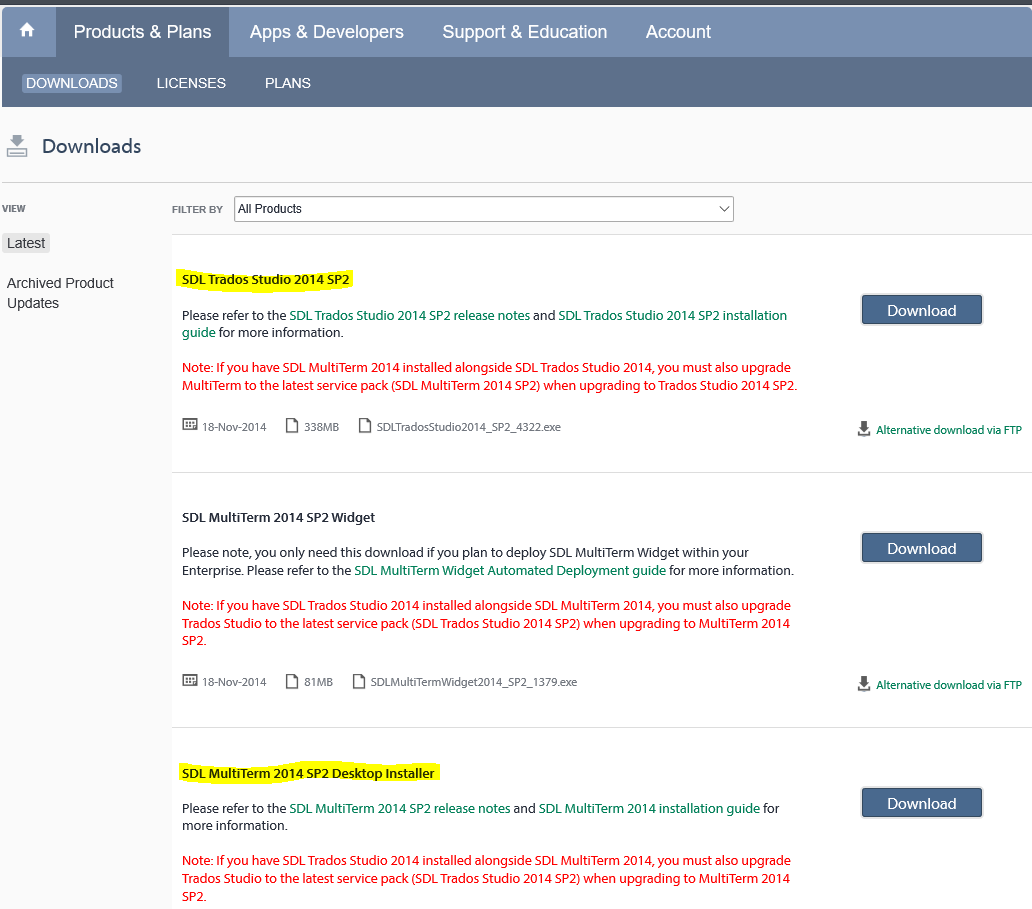The height and width of the screenshot is (909, 1032).
Task: Open the Apps & Developers menu
Action: pos(326,32)
